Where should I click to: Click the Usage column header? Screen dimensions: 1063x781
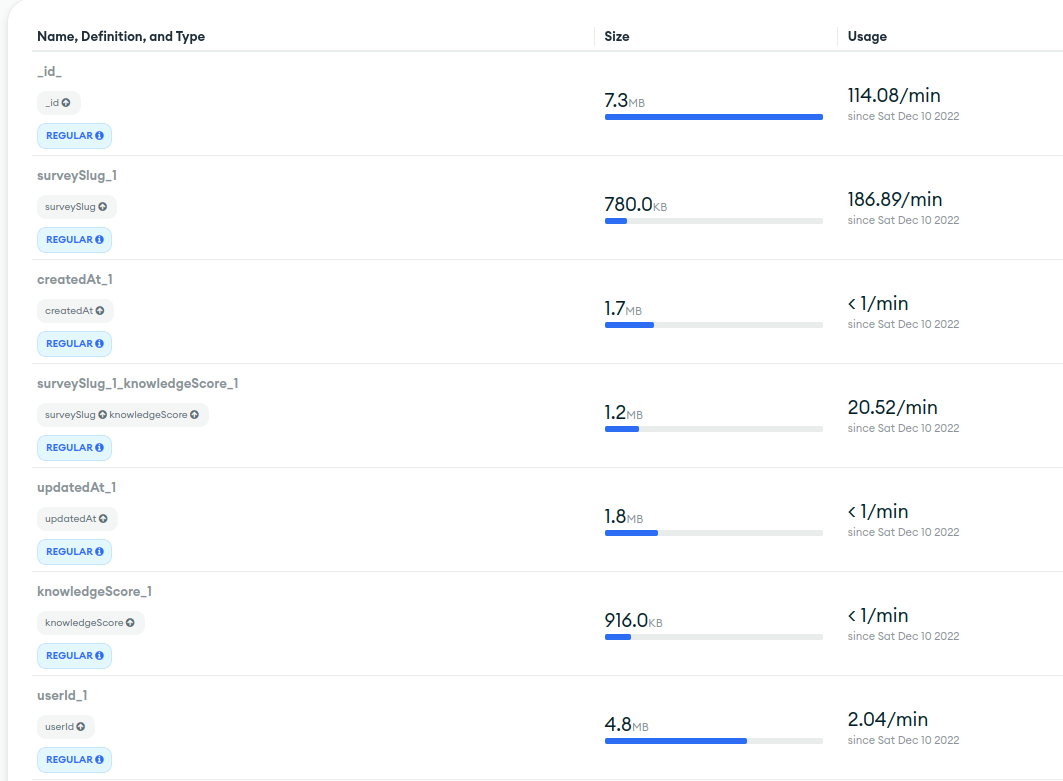click(x=866, y=36)
